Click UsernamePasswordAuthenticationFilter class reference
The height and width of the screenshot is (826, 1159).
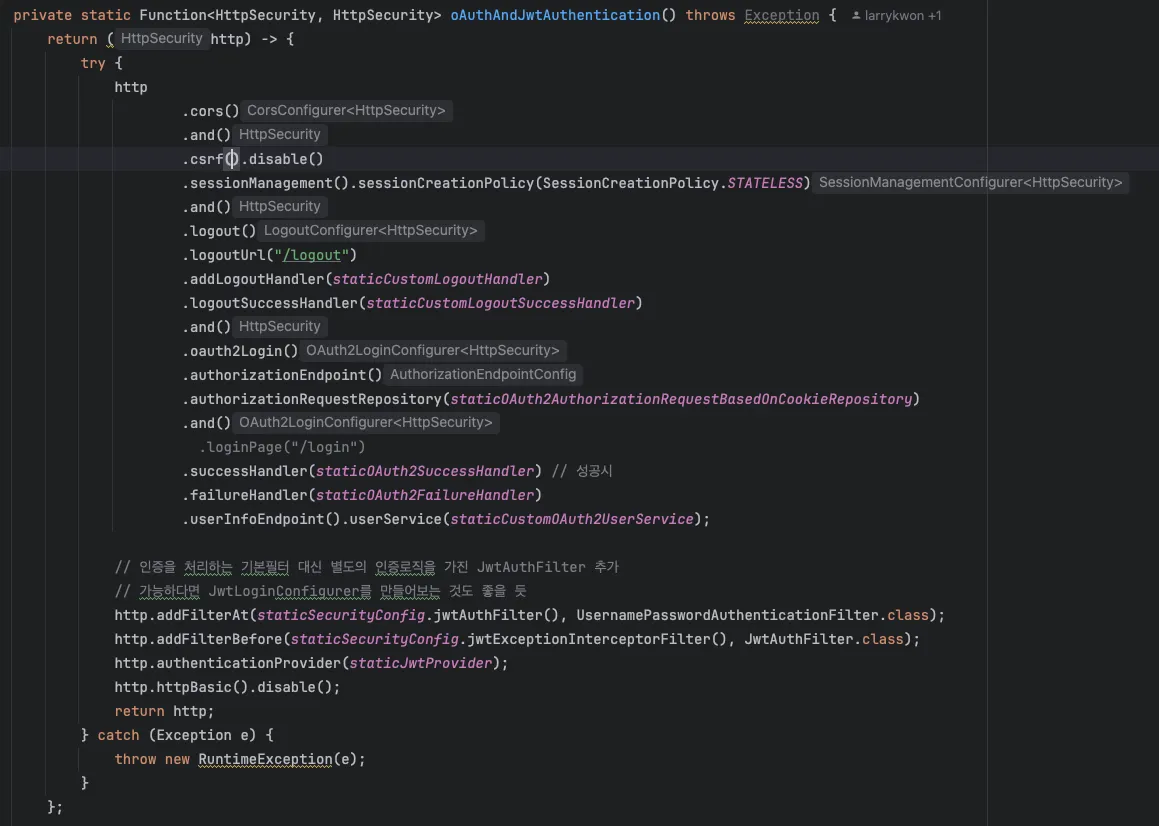tap(727, 615)
